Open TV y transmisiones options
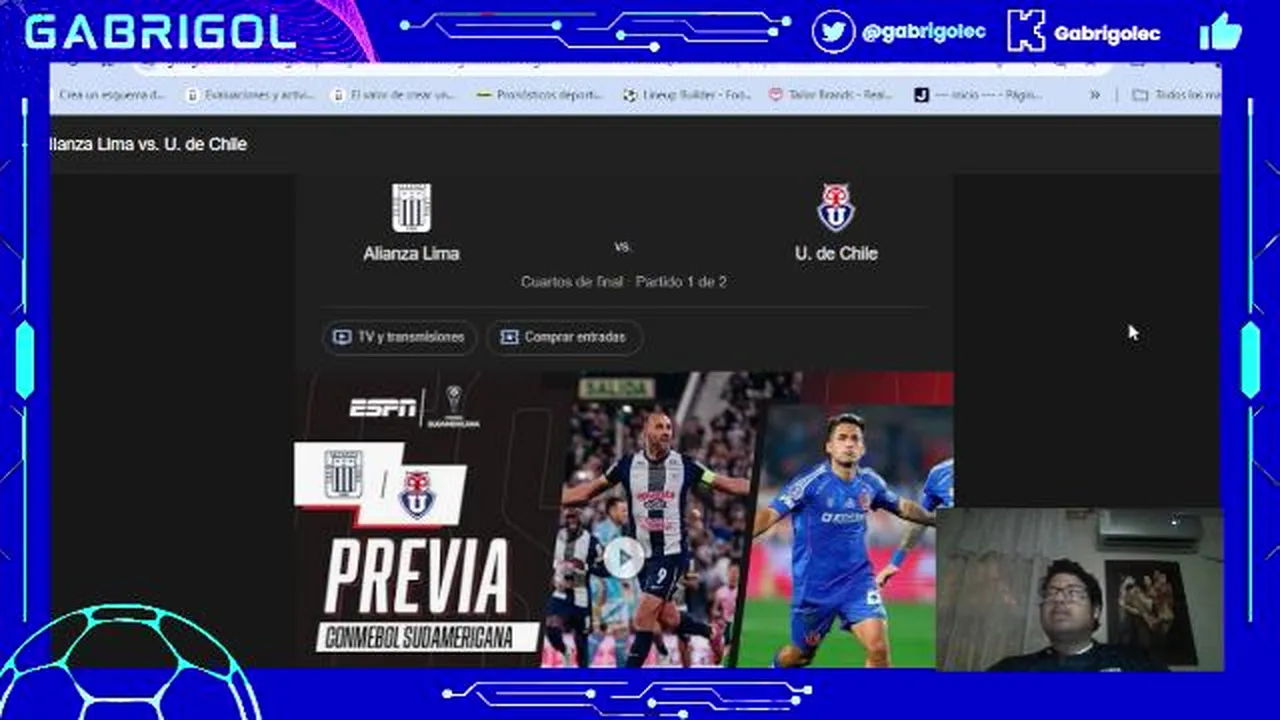 pos(400,337)
